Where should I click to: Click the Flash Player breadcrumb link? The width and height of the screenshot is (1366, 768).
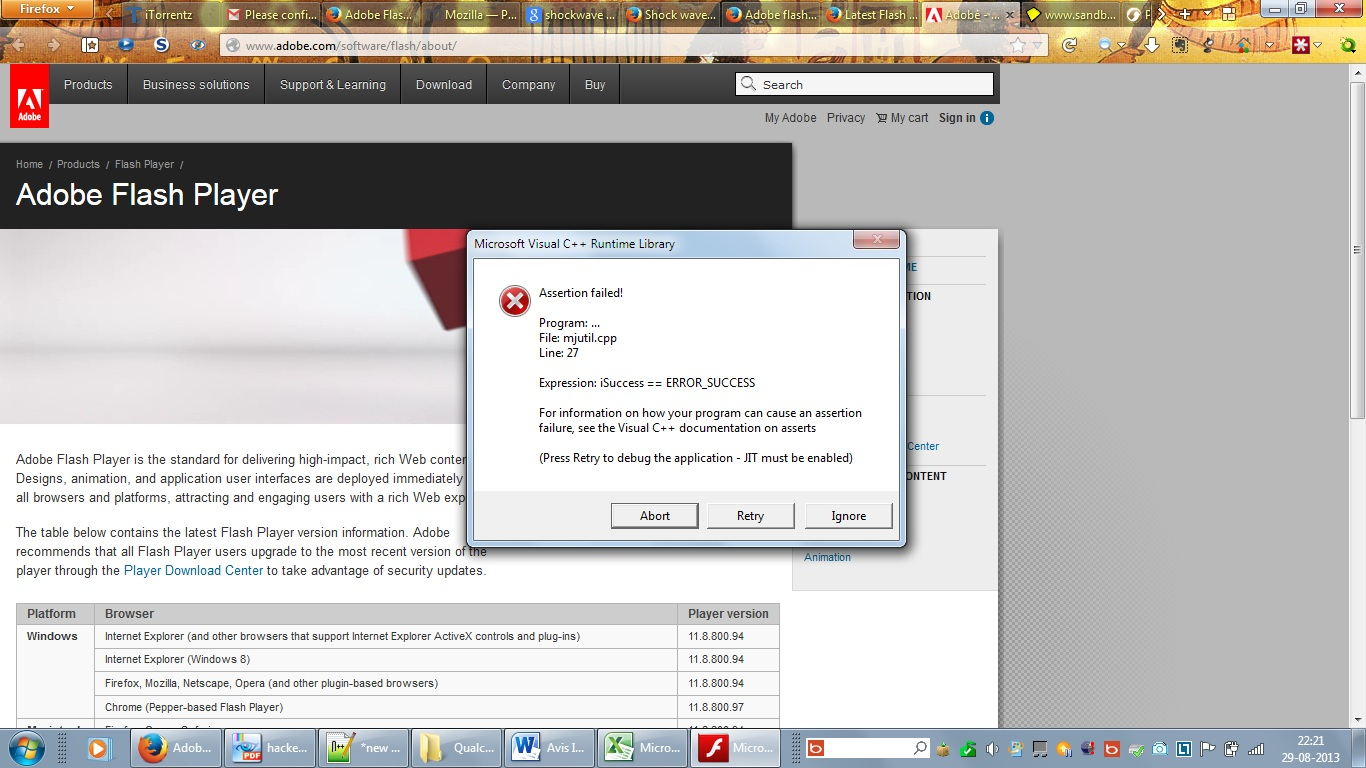point(144,164)
